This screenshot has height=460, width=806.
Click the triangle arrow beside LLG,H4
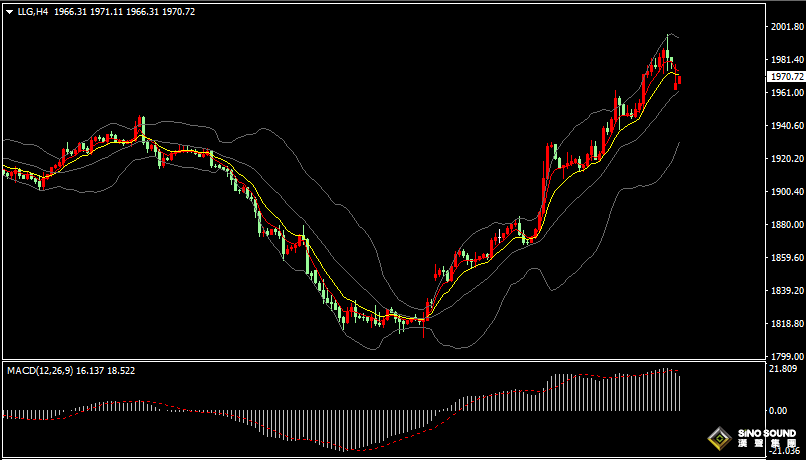10,12
